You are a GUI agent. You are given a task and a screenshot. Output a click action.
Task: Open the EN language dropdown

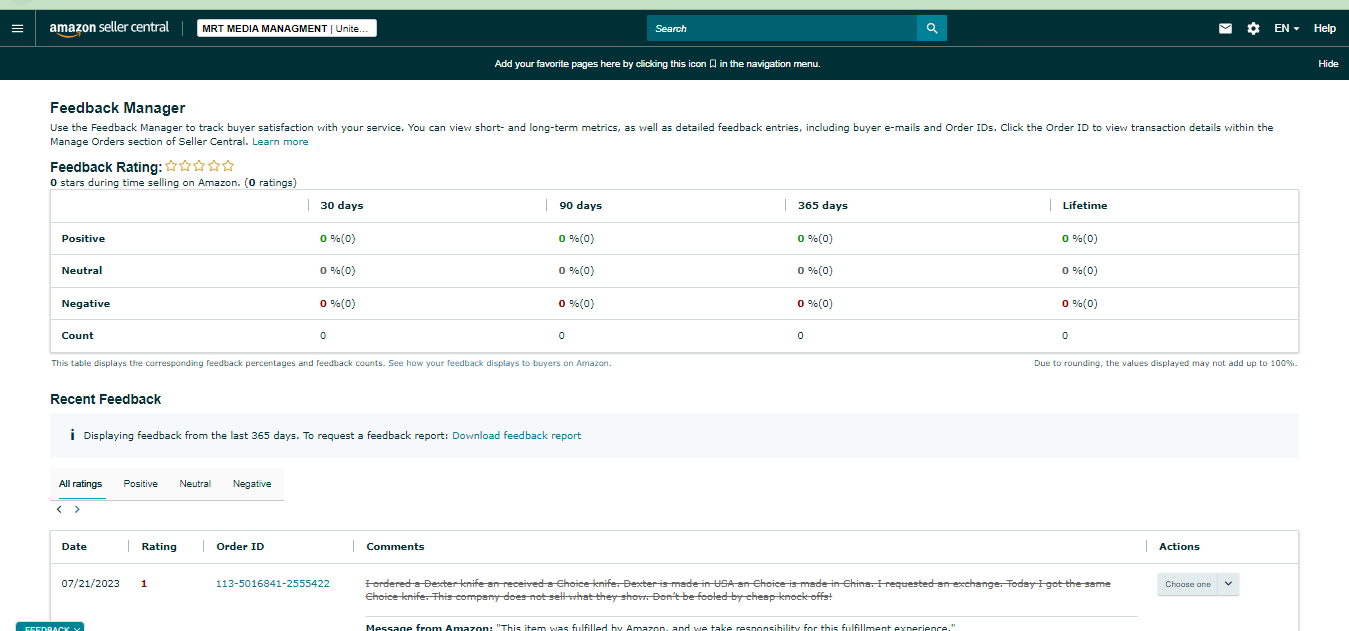1286,28
